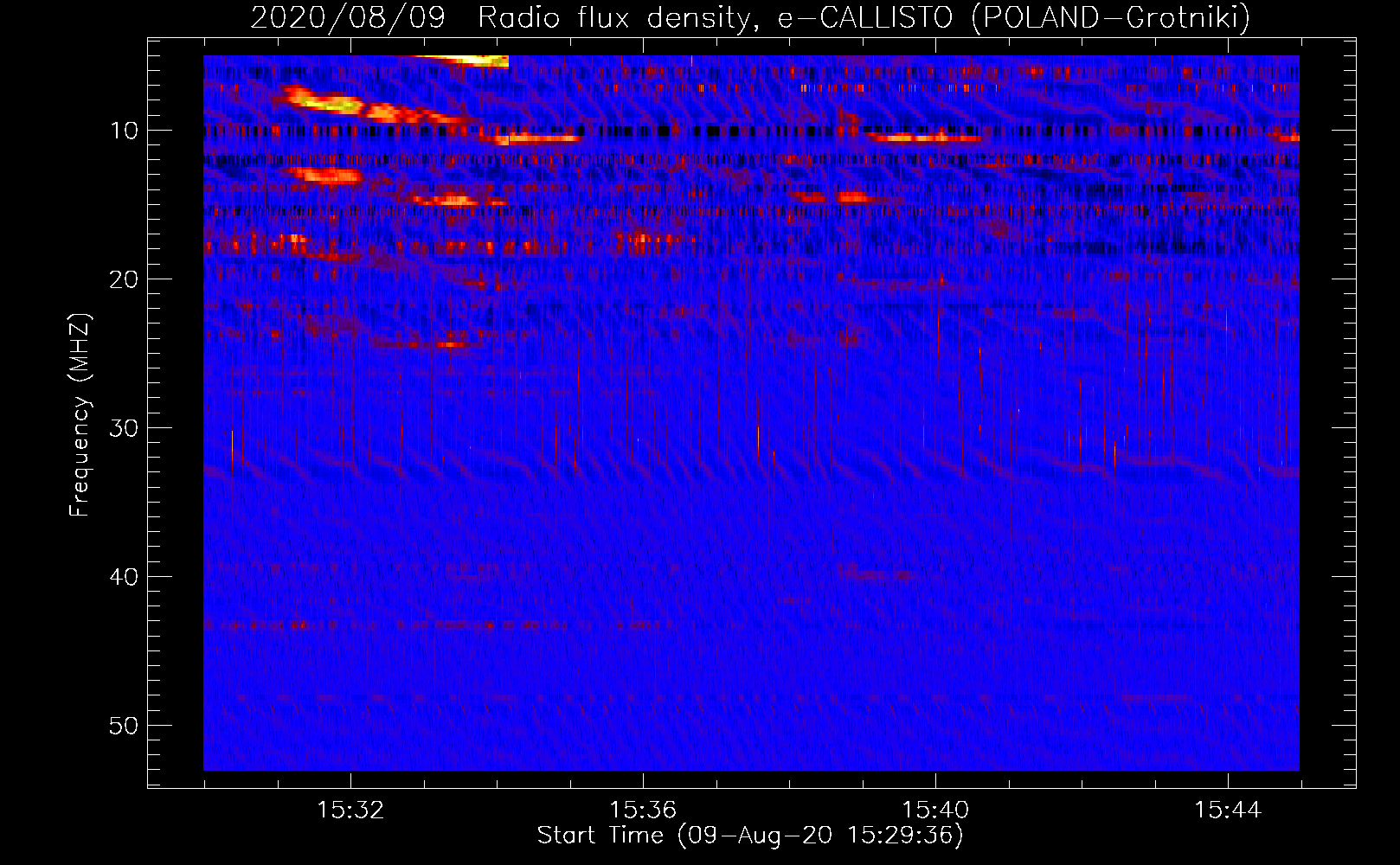The height and width of the screenshot is (865, 1400).
Task: Click the plot title mentioning e-CALLISTO POLAND-Grotniki
Action: [x=750, y=17]
